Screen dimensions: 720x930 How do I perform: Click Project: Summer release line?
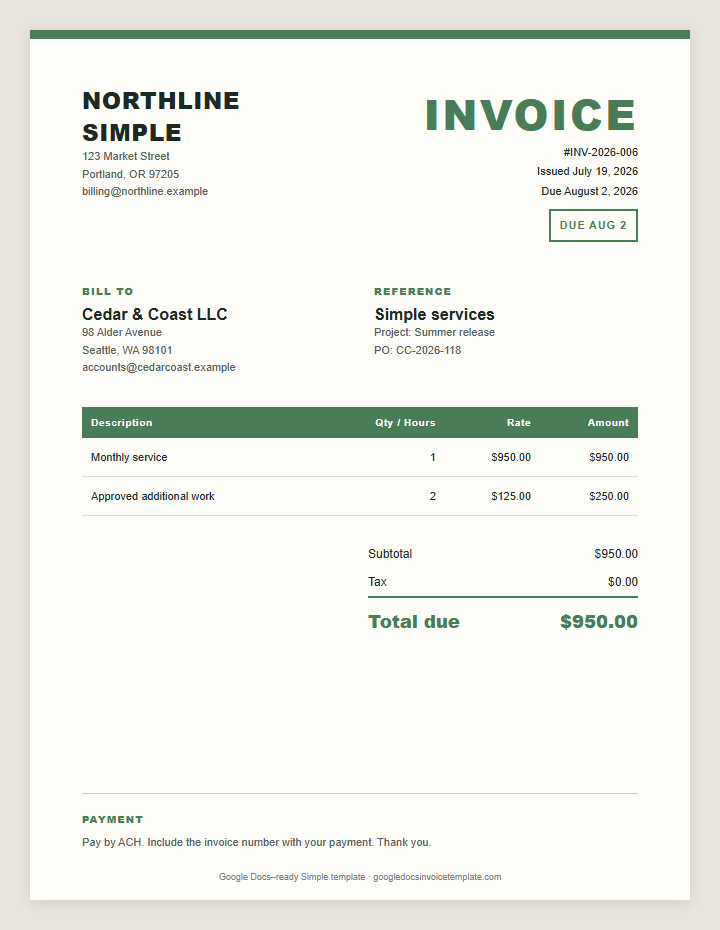[435, 332]
